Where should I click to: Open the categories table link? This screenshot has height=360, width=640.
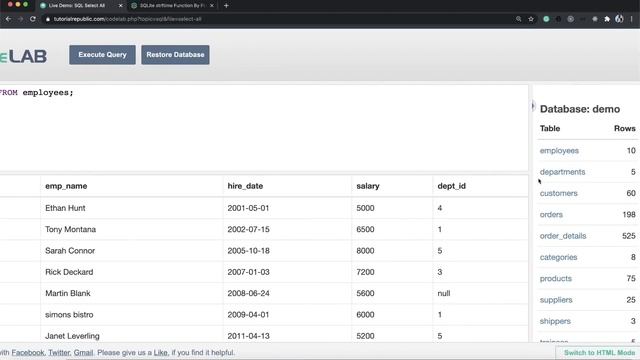(x=558, y=257)
